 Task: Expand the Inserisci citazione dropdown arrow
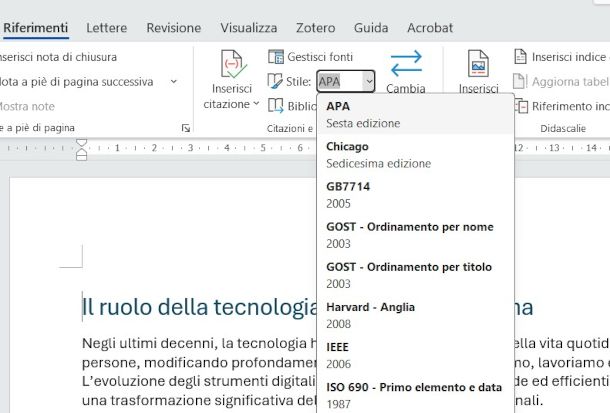pos(256,104)
